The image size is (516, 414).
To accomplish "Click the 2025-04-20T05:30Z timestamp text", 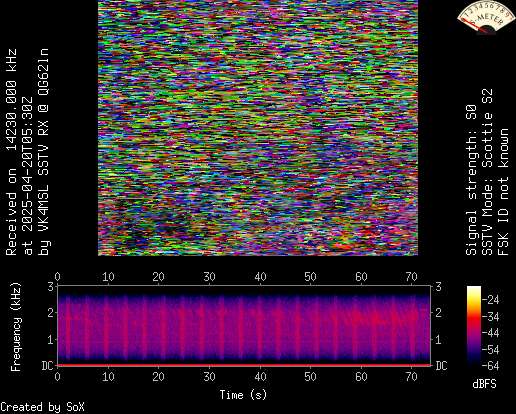I will tap(27, 167).
